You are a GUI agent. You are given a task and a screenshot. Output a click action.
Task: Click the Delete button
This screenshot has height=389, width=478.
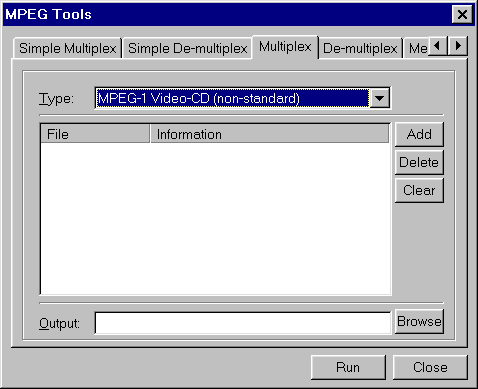[419, 162]
